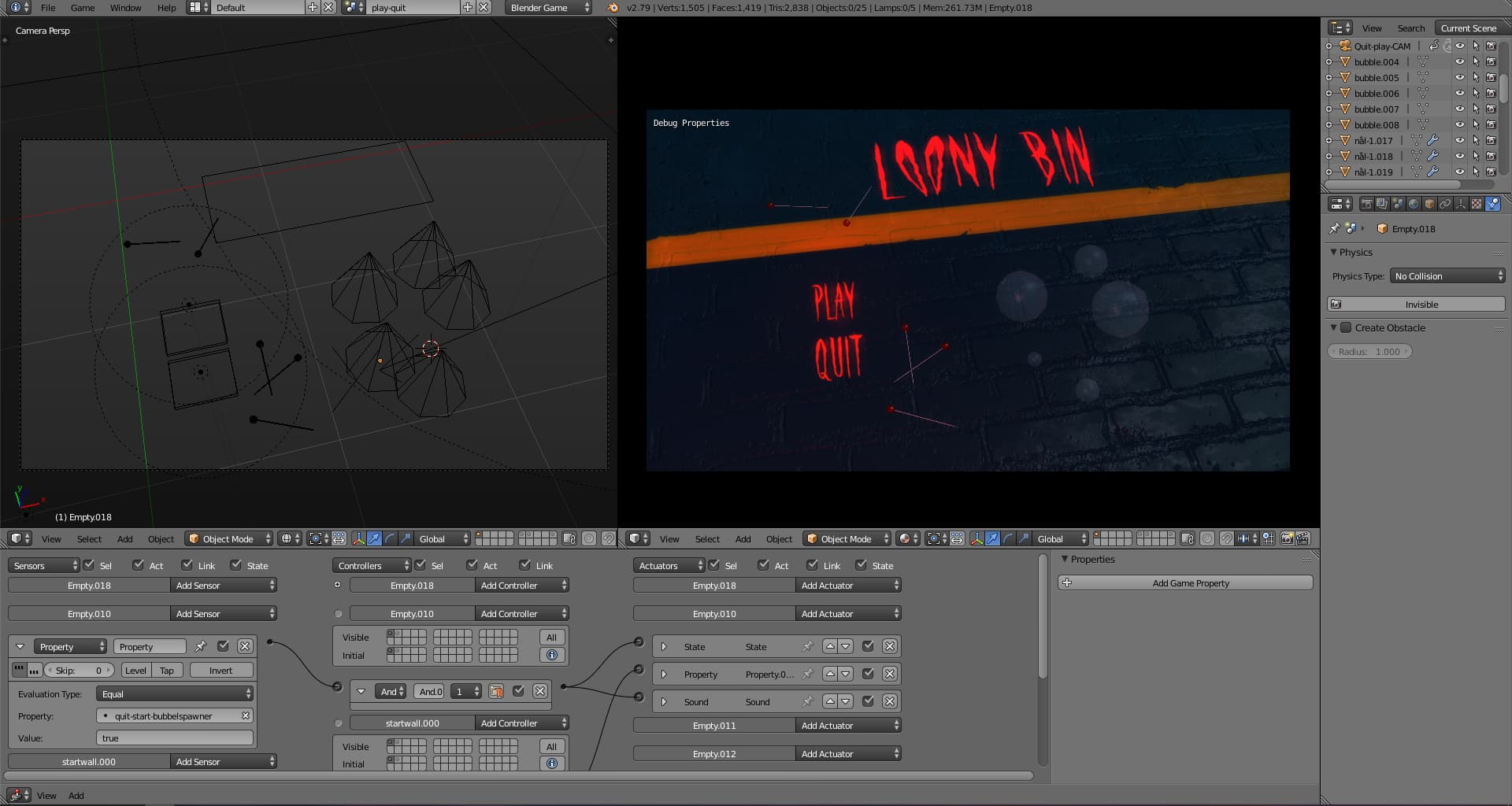Uncheck Sensors State checkbox
Viewport: 1512px width, 806px height.
pyautogui.click(x=236, y=564)
